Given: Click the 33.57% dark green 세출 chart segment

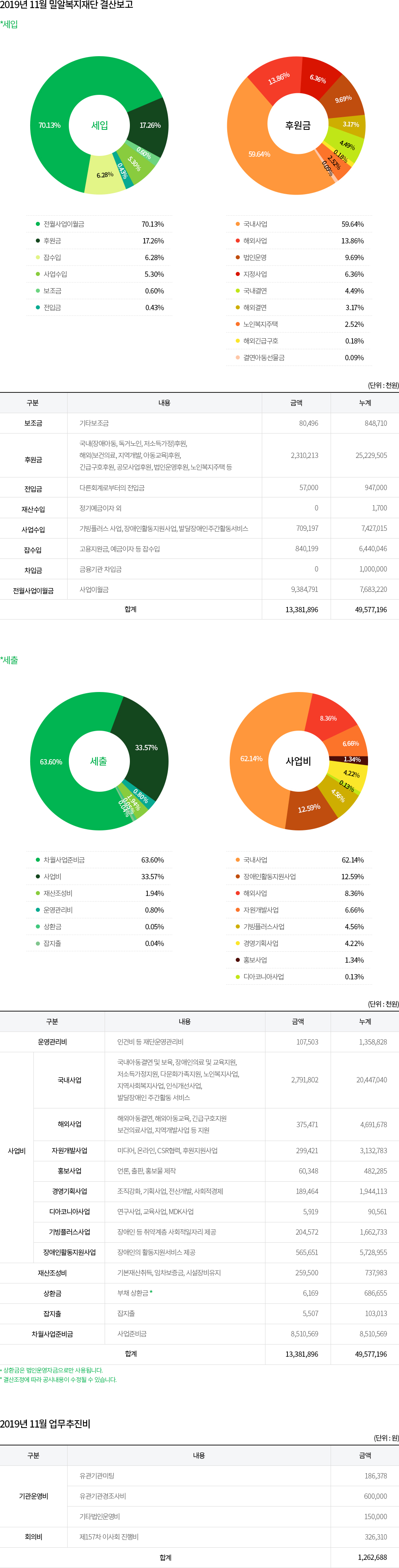Looking at the screenshot, I should [x=146, y=747].
